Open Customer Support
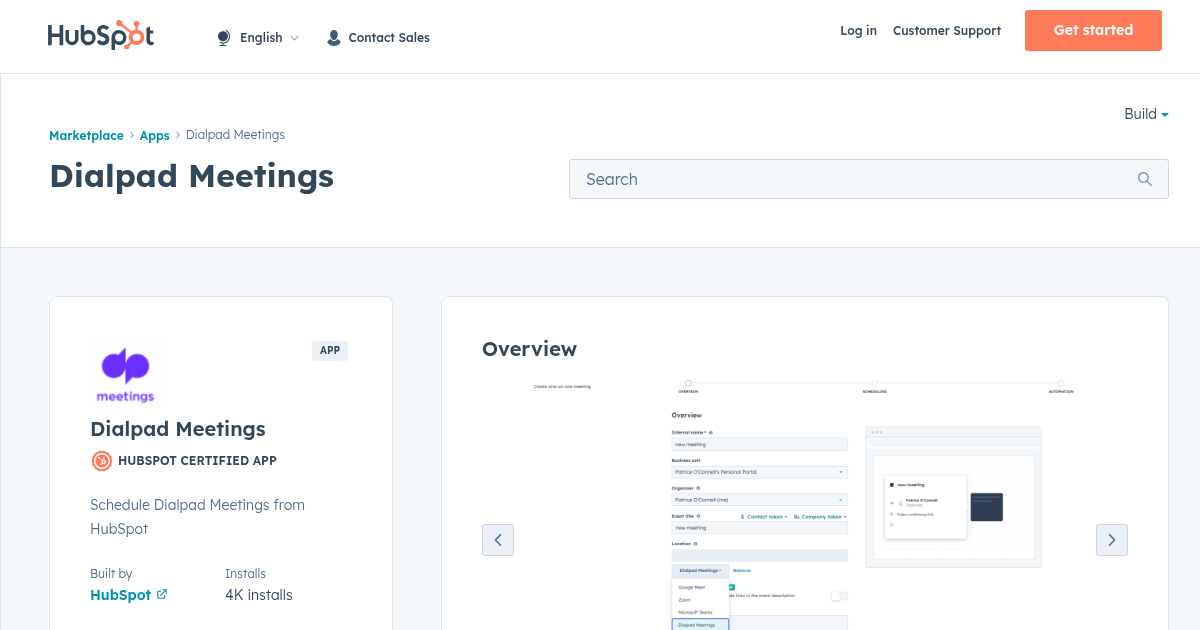Image resolution: width=1200 pixels, height=630 pixels. tap(947, 31)
